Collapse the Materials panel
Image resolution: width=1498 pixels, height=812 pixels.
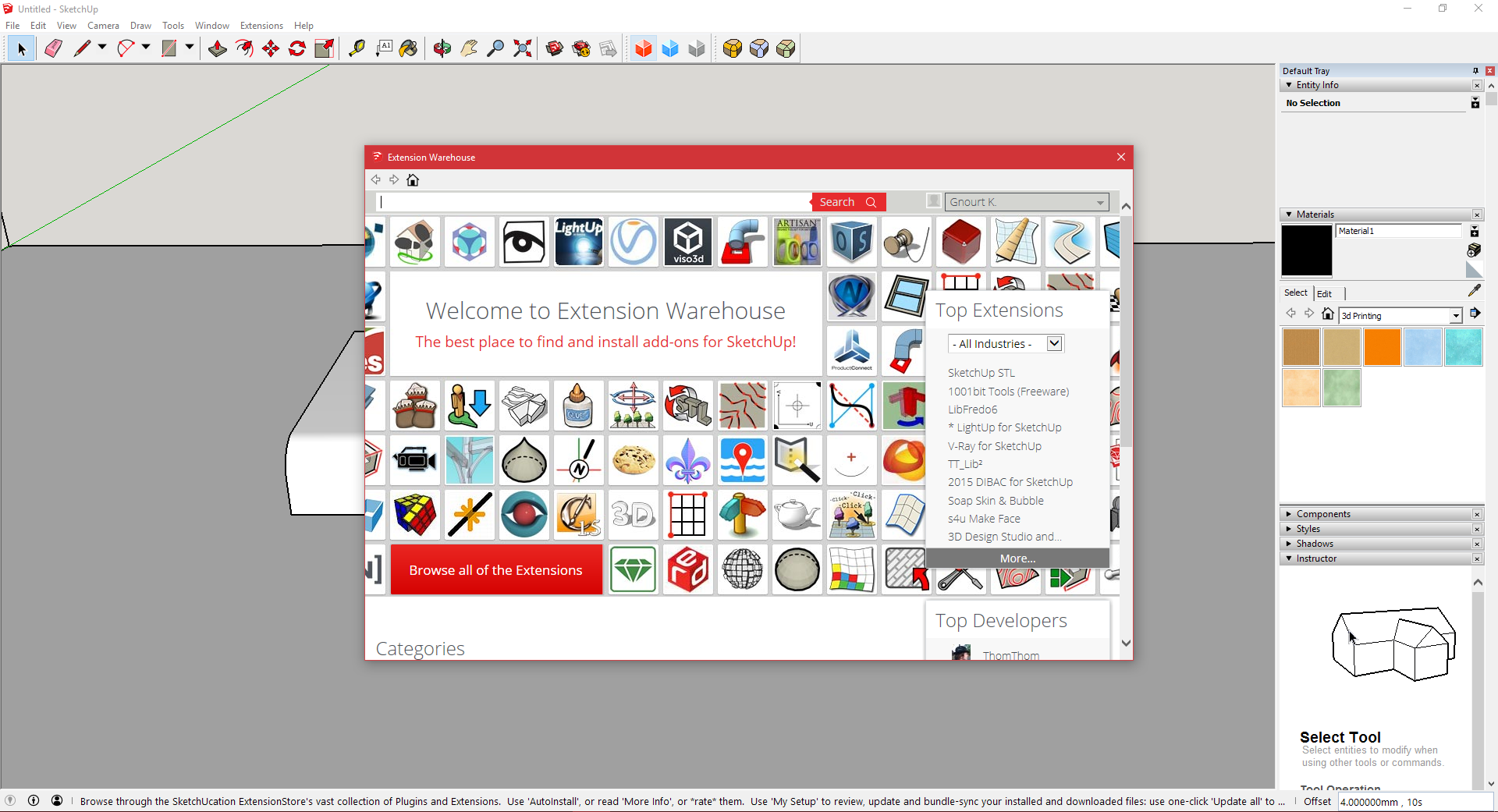click(x=1288, y=215)
